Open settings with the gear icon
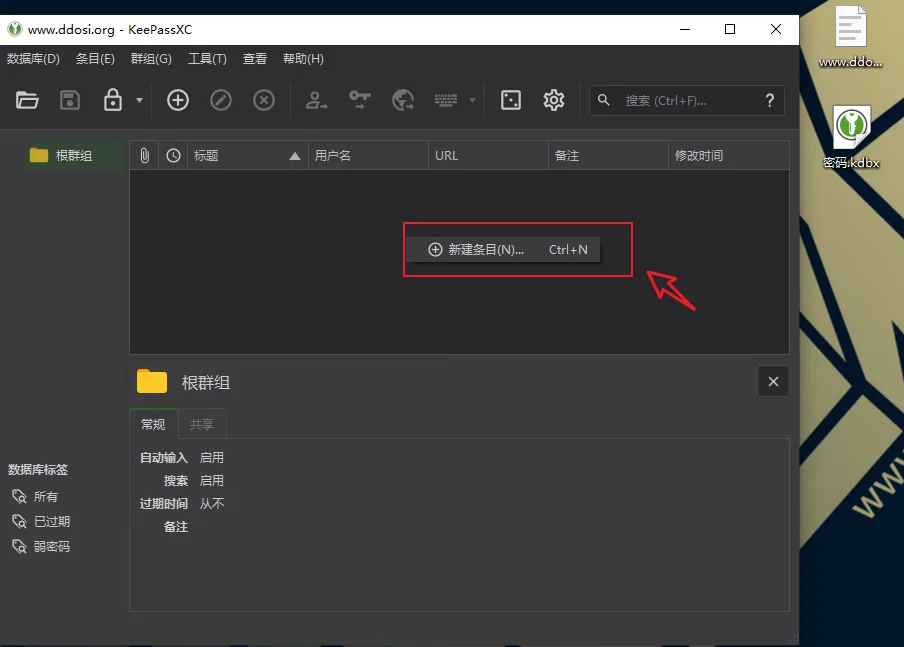The width and height of the screenshot is (904, 647). pyautogui.click(x=554, y=100)
